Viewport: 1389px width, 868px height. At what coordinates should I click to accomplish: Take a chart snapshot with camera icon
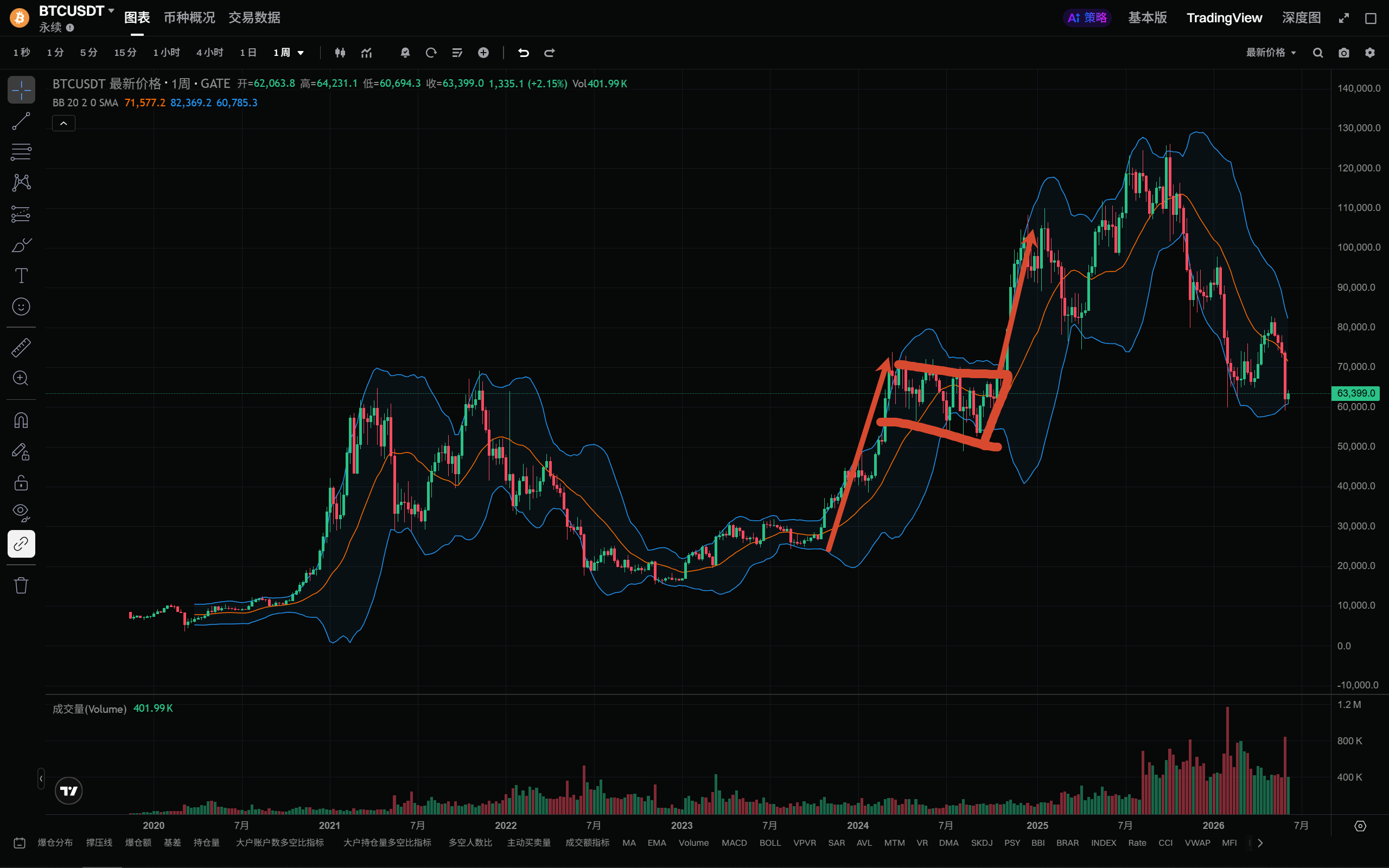pos(1343,53)
